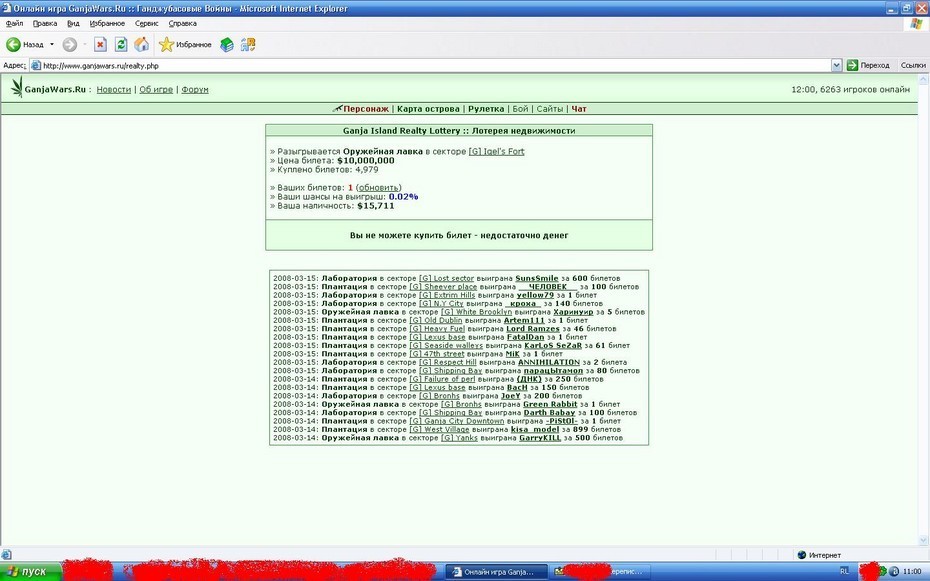
Task: Open the Back history dropdown arrow
Action: pyautogui.click(x=52, y=44)
